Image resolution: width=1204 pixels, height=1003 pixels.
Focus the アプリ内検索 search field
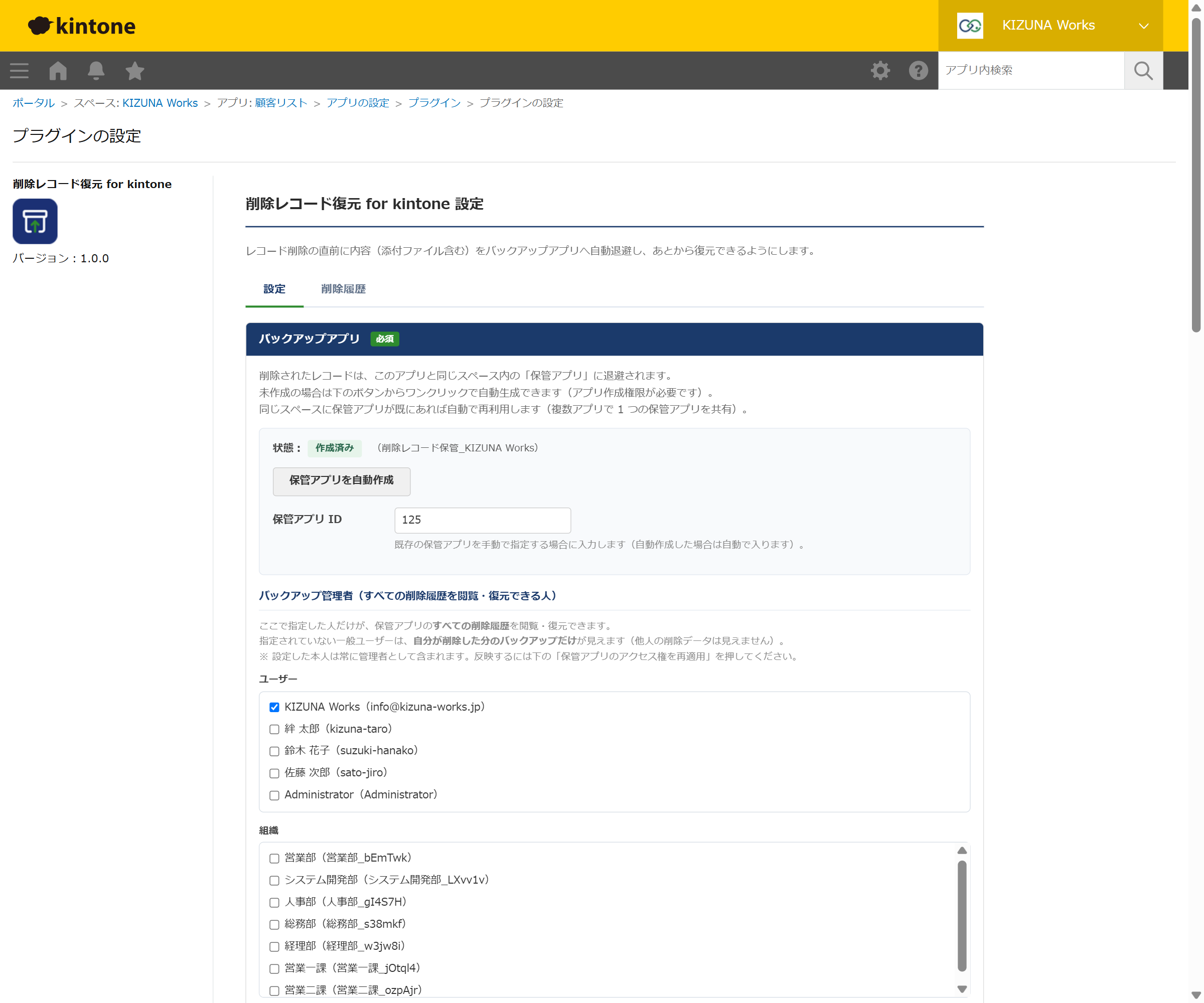1031,71
